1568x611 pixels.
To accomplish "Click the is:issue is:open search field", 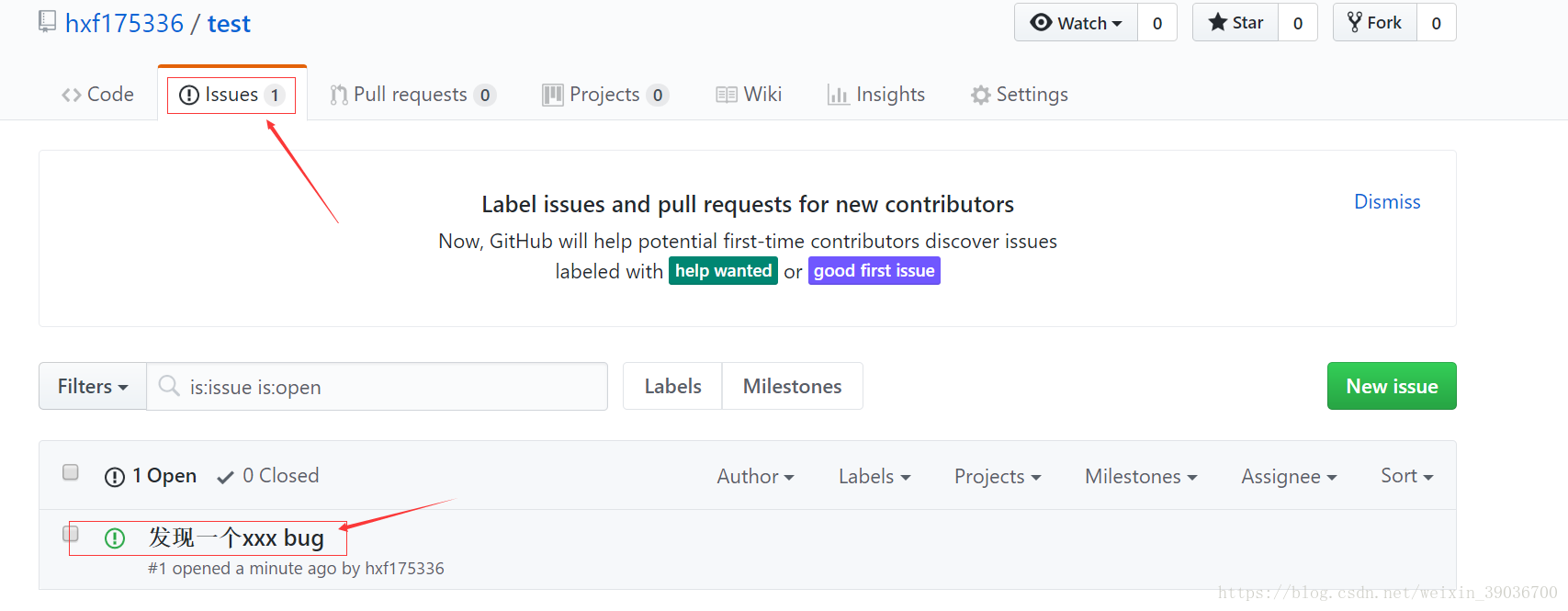I will (386, 387).
